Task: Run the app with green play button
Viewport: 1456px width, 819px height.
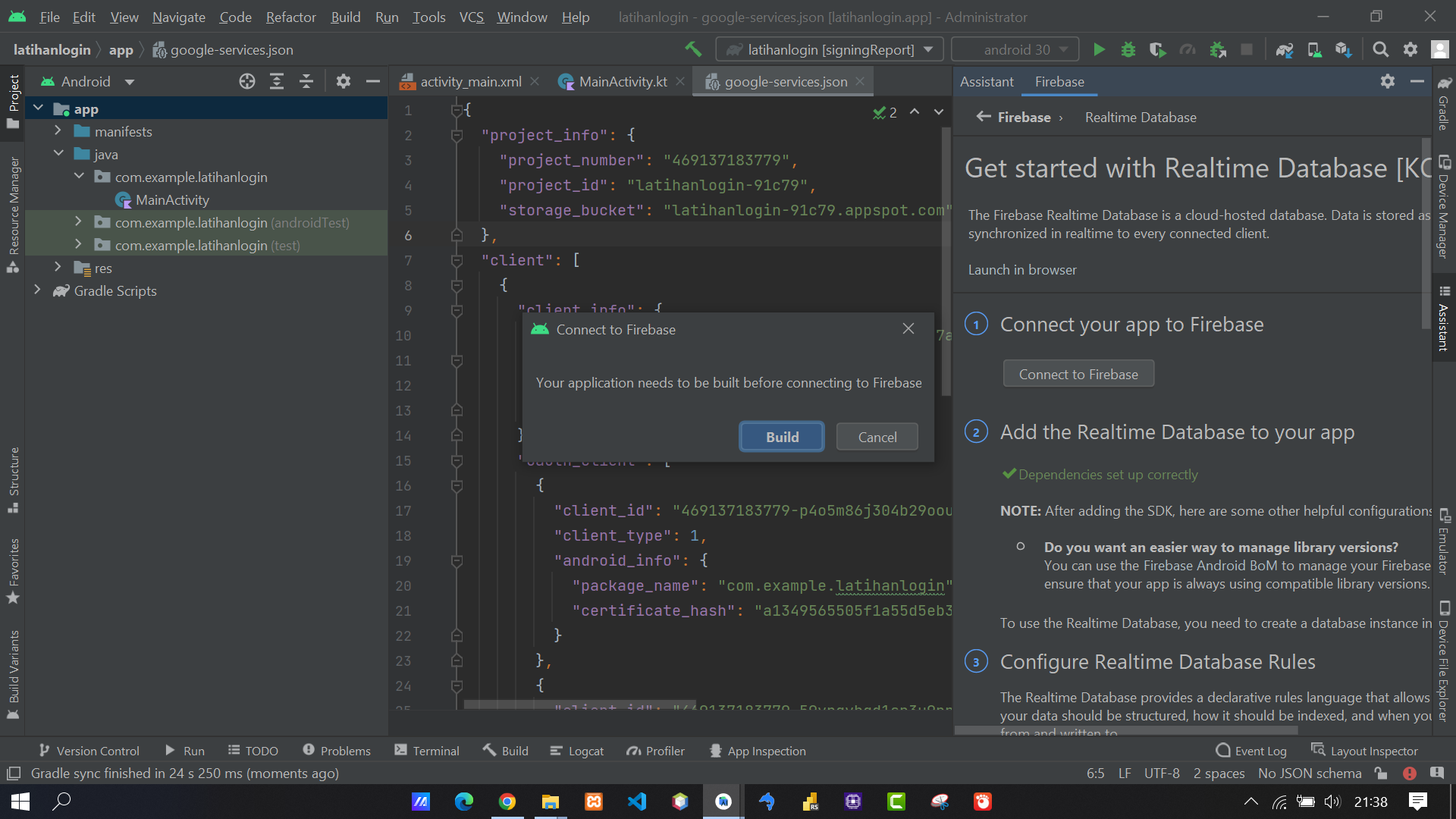Action: [x=1099, y=49]
